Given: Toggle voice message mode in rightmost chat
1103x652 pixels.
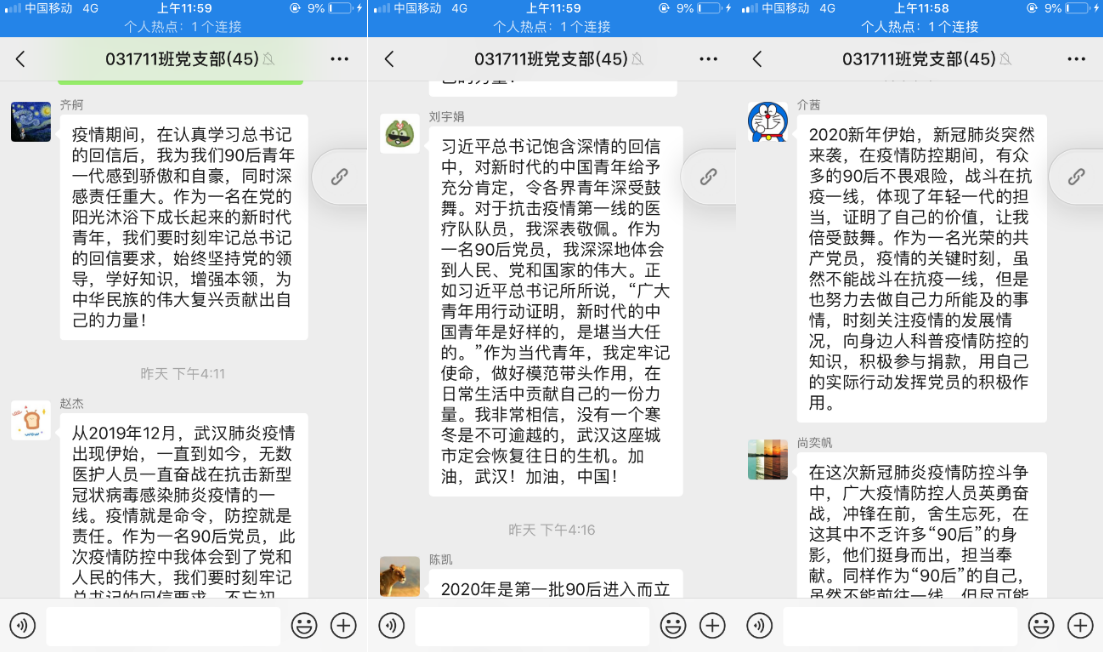Looking at the screenshot, I should pyautogui.click(x=759, y=626).
